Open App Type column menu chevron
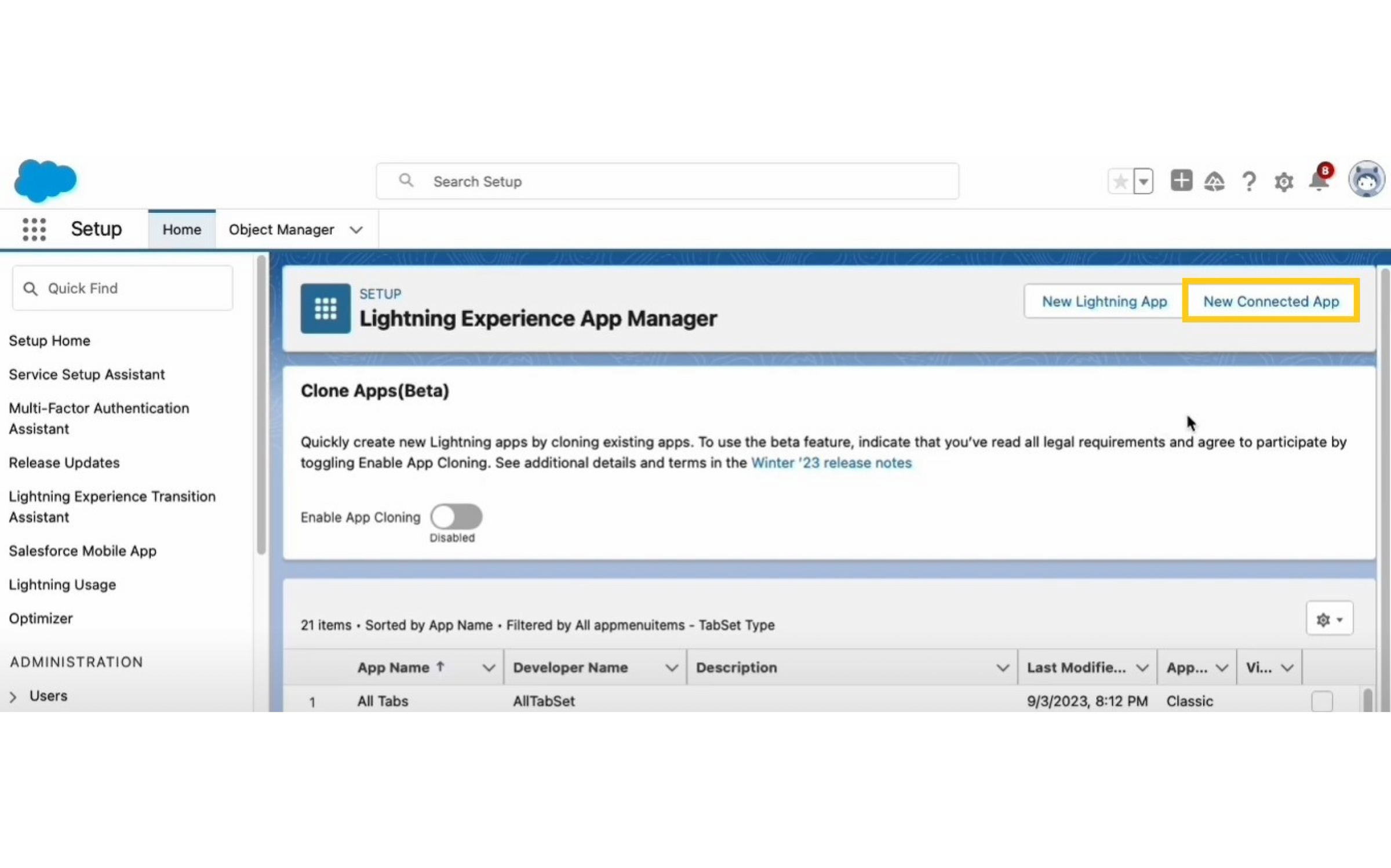The width and height of the screenshot is (1391, 868). 1222,668
